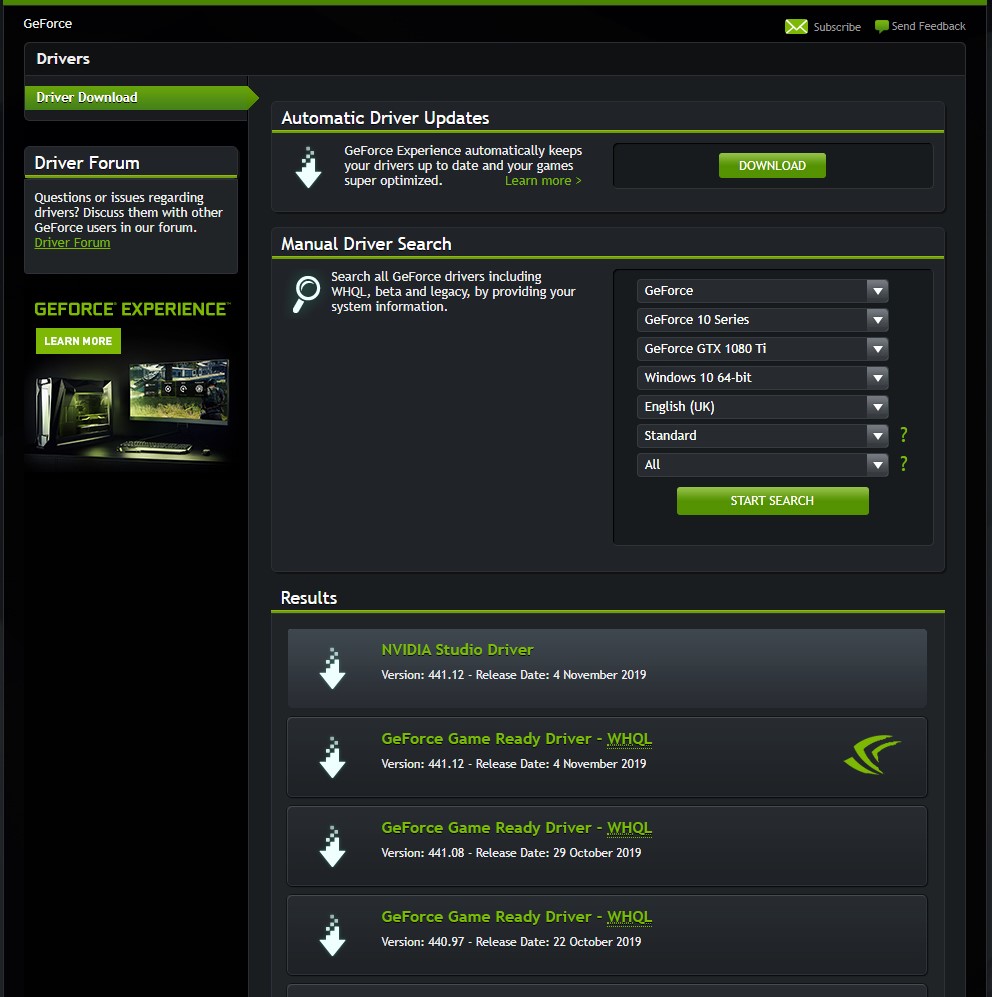The image size is (992, 997).
Task: Expand the GeForce 10 Series dropdown
Action: [762, 320]
